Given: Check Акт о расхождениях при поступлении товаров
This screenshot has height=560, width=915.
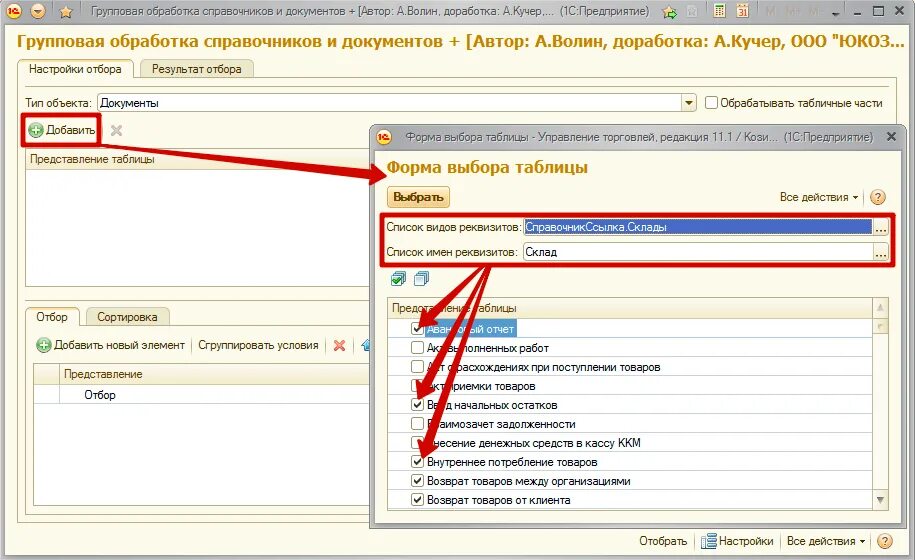Looking at the screenshot, I should pos(417,367).
